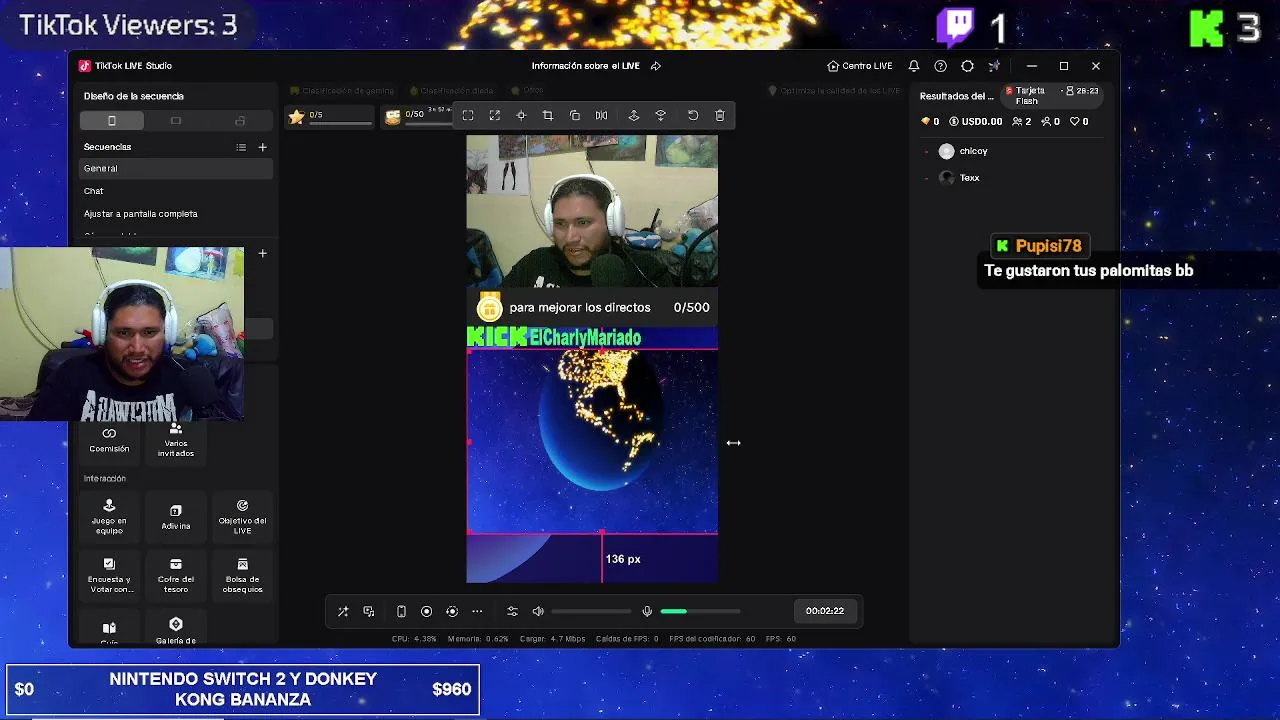Viewport: 1280px width, 720px height.
Task: Select the Chat sequence
Action: click(176, 191)
